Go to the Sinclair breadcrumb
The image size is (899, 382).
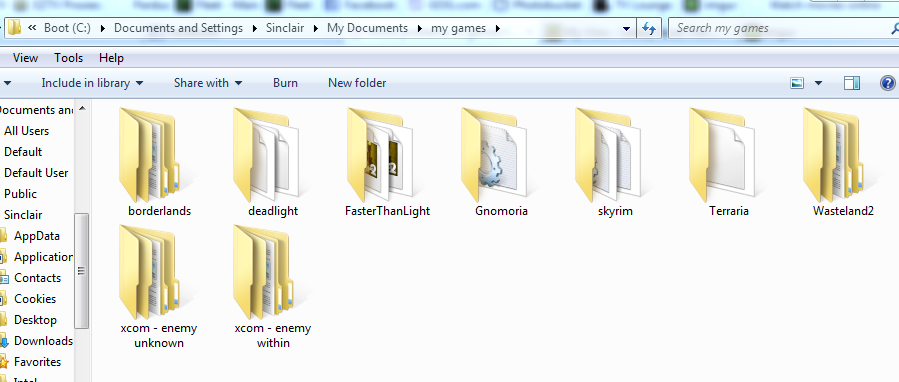click(x=285, y=28)
